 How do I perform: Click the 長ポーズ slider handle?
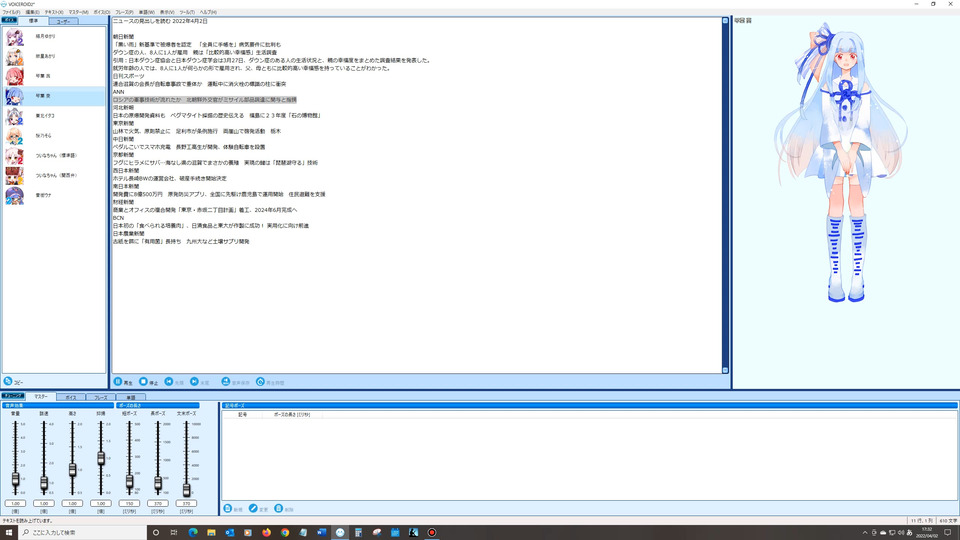[x=158, y=483]
